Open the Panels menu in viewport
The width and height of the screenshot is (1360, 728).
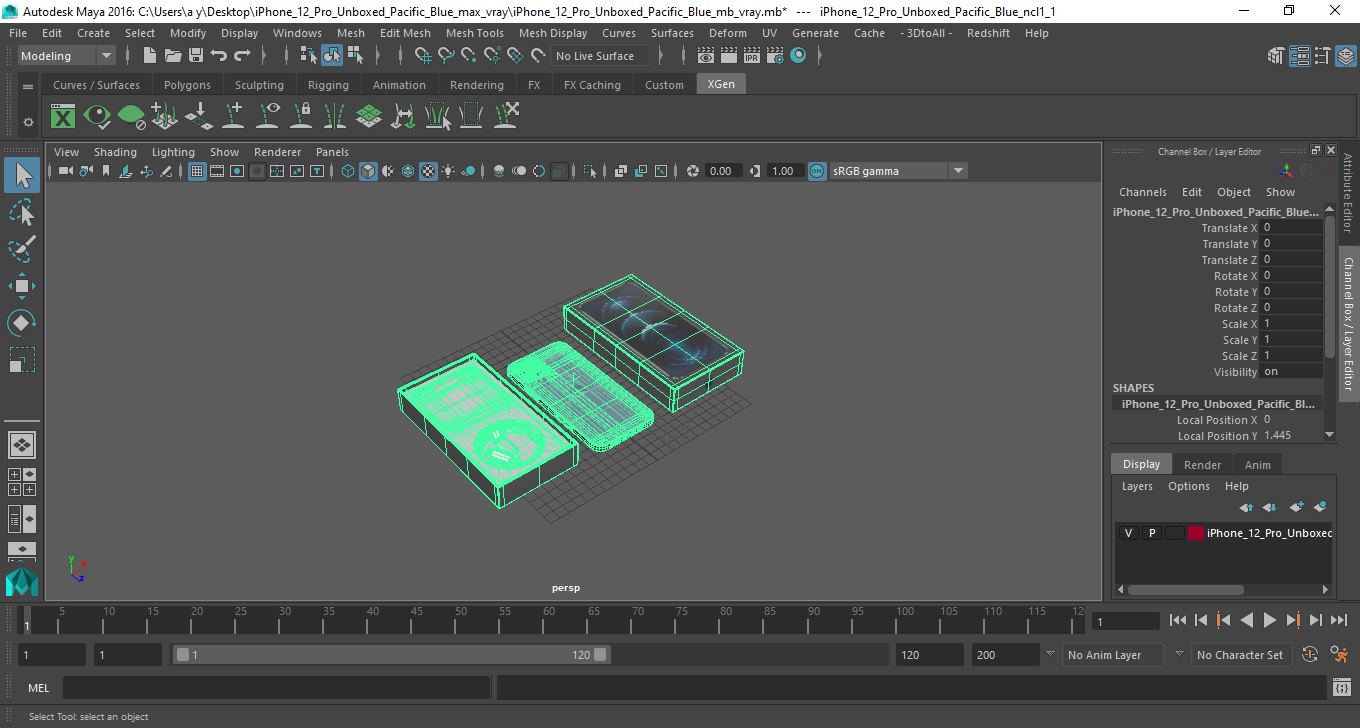(x=332, y=152)
